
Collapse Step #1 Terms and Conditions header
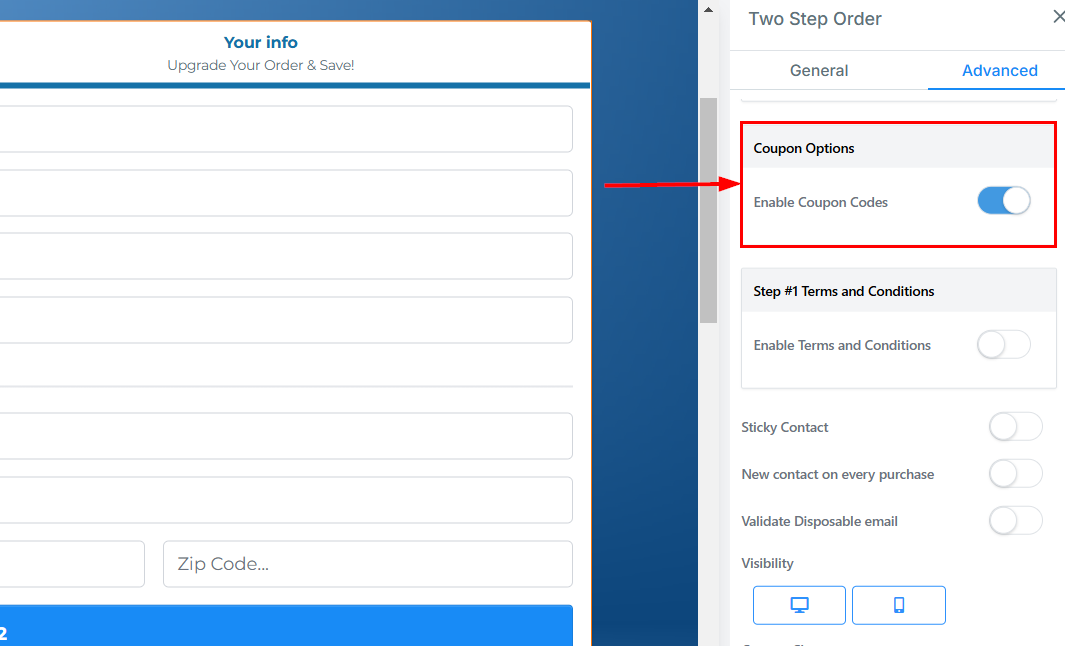coord(898,291)
